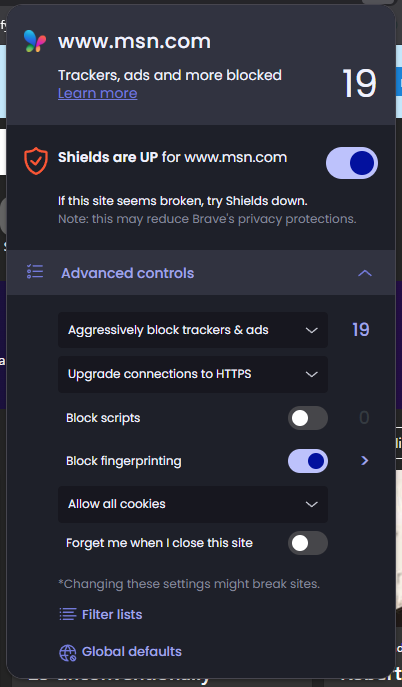Open fingerprinting details arrow
The image size is (402, 687).
click(x=364, y=460)
